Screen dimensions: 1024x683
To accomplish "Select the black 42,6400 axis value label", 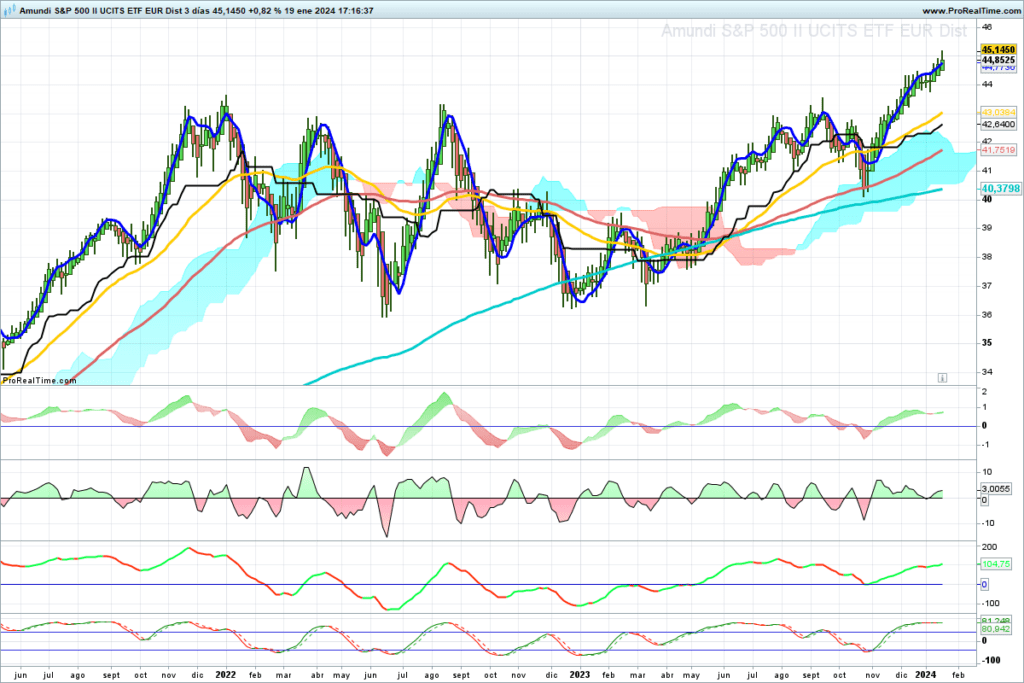I will coord(998,124).
